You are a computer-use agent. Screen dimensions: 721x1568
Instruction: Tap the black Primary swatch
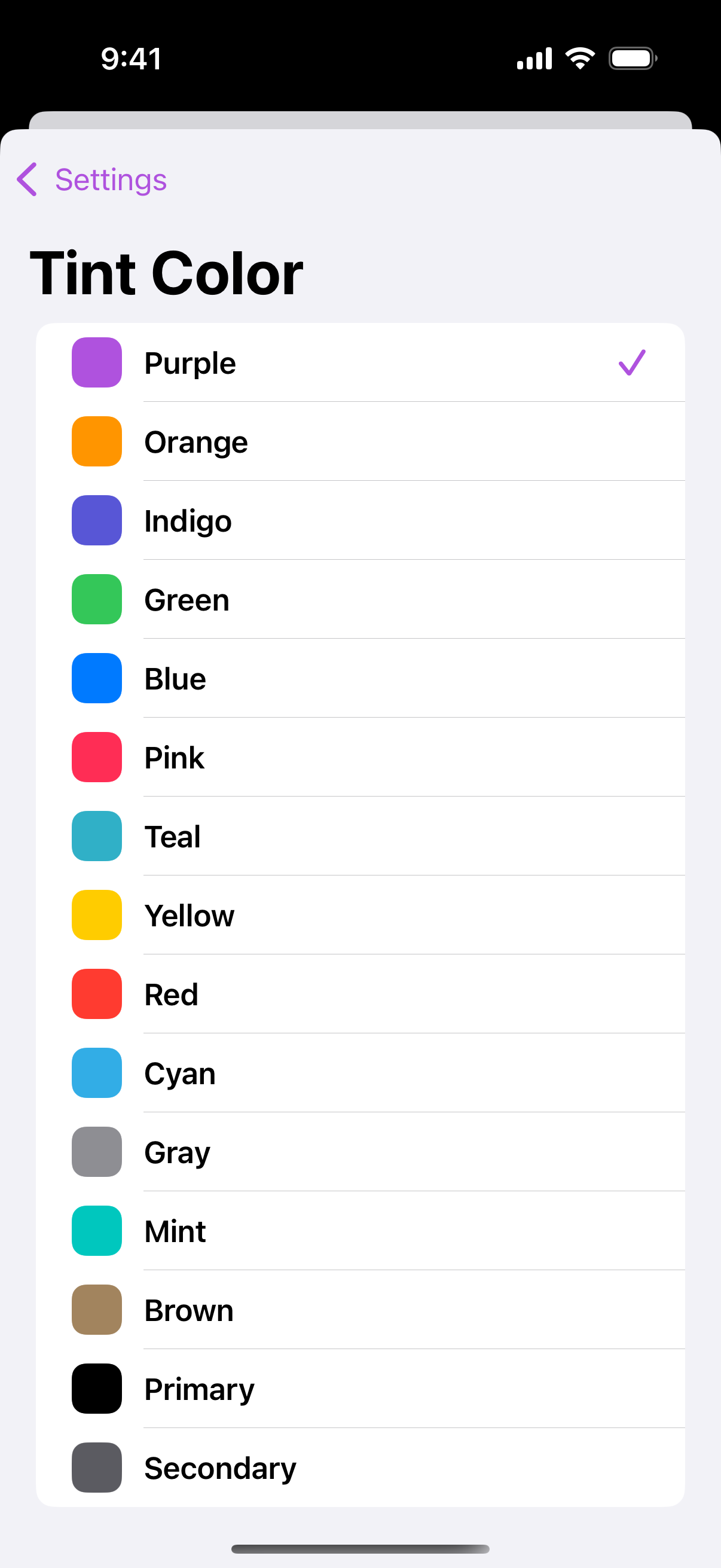[97, 1389]
